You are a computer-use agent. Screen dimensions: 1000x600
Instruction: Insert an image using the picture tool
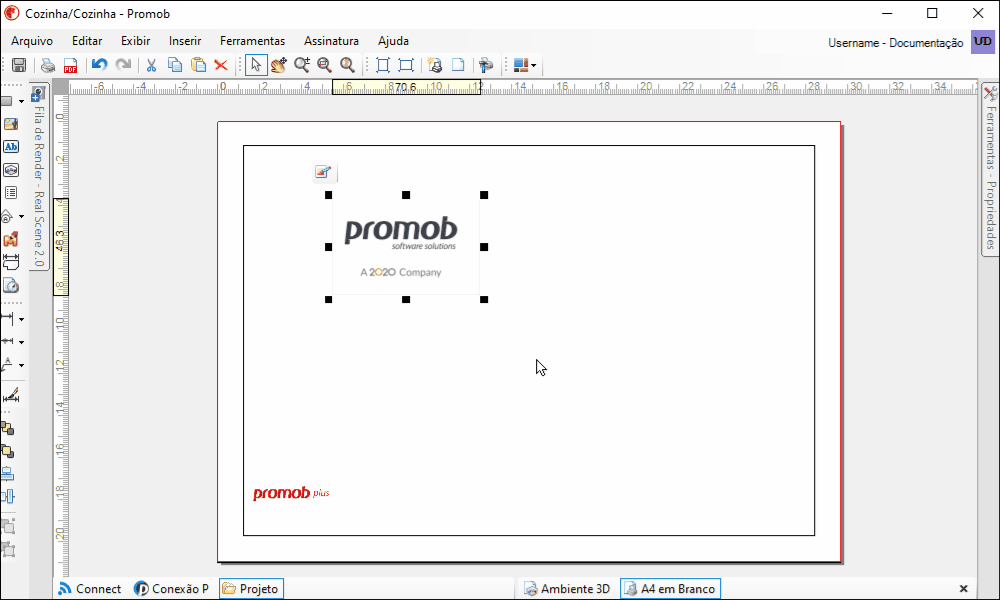pos(11,124)
